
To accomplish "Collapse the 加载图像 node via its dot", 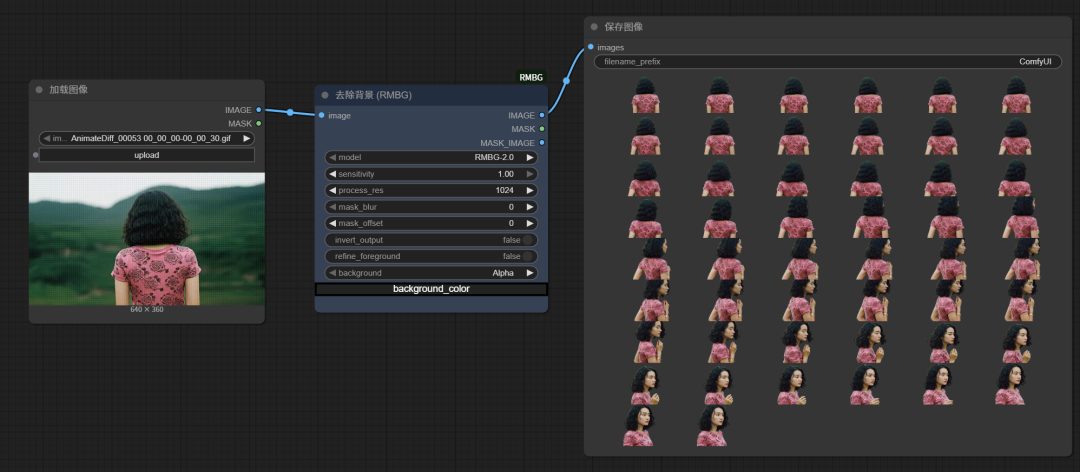I will pyautogui.click(x=39, y=90).
